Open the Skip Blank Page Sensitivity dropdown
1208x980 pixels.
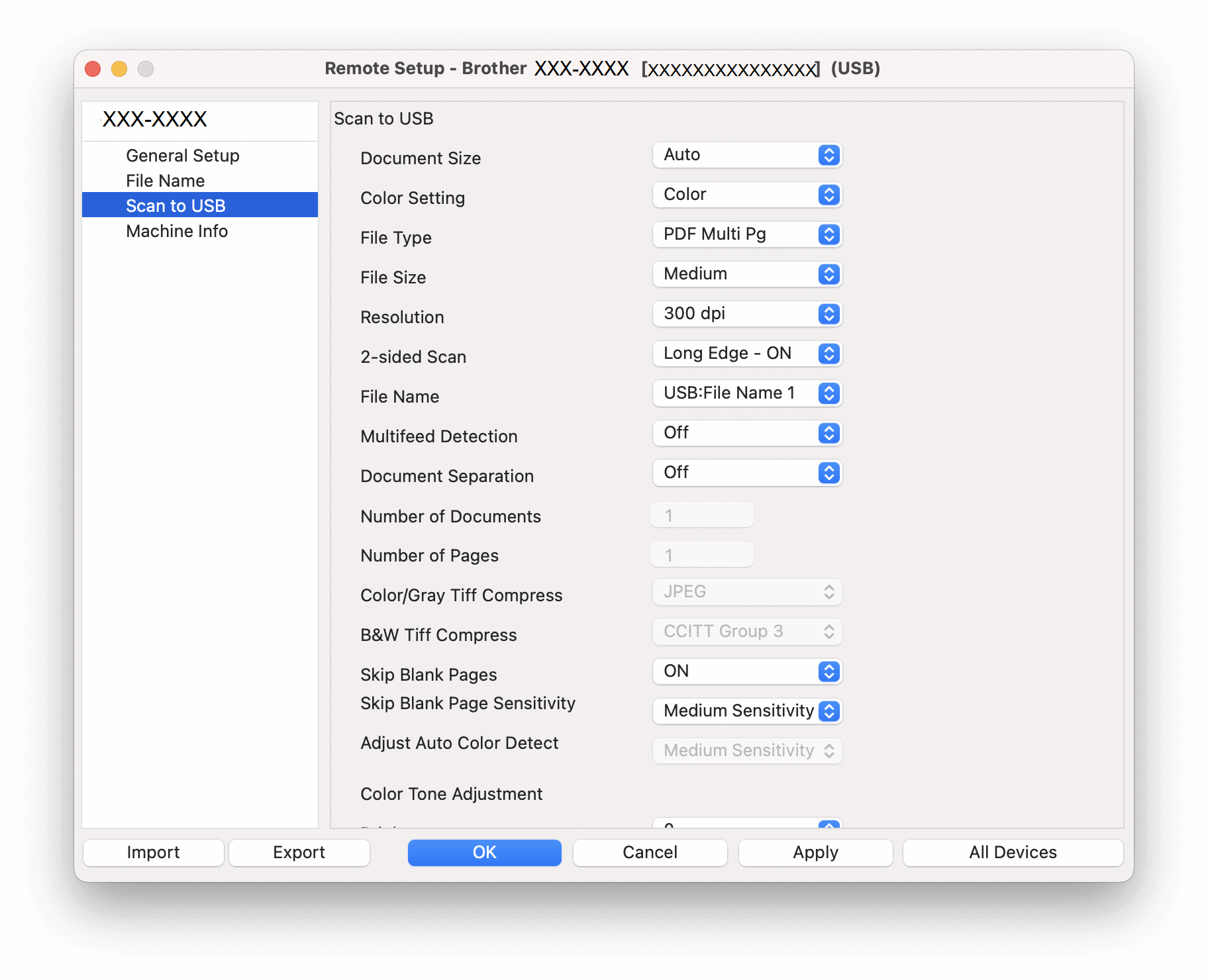click(747, 711)
